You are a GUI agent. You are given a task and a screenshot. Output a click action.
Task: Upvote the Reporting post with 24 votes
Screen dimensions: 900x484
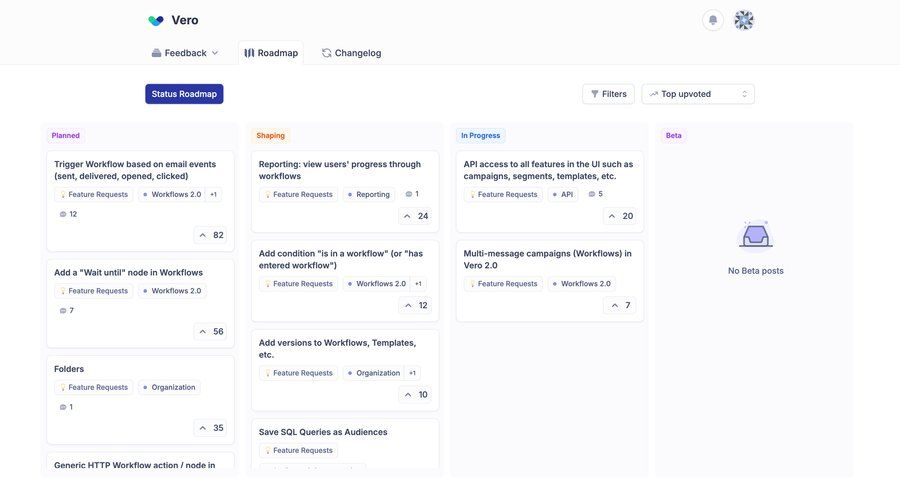[416, 216]
